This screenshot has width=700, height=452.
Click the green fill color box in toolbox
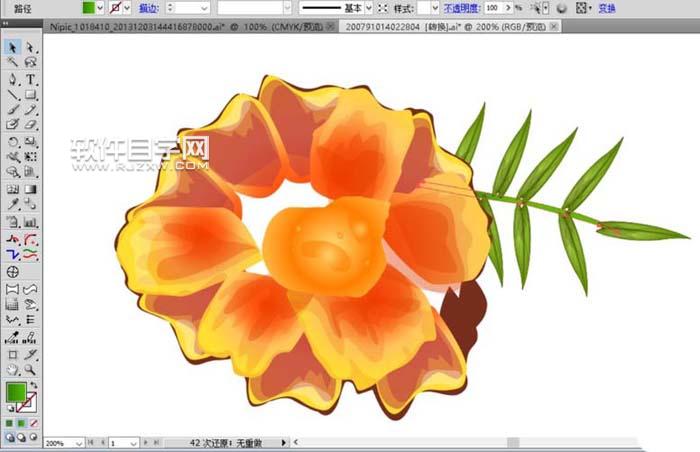click(x=15, y=392)
